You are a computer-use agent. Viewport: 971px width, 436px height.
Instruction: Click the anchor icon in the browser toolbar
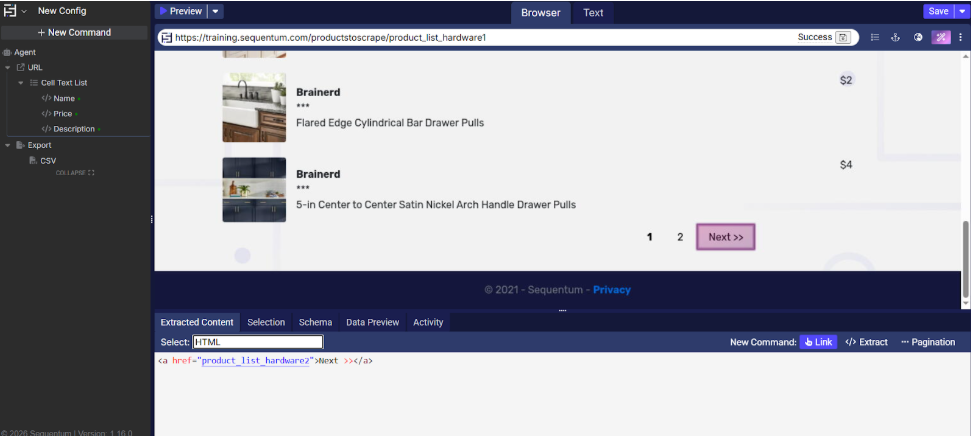(897, 37)
